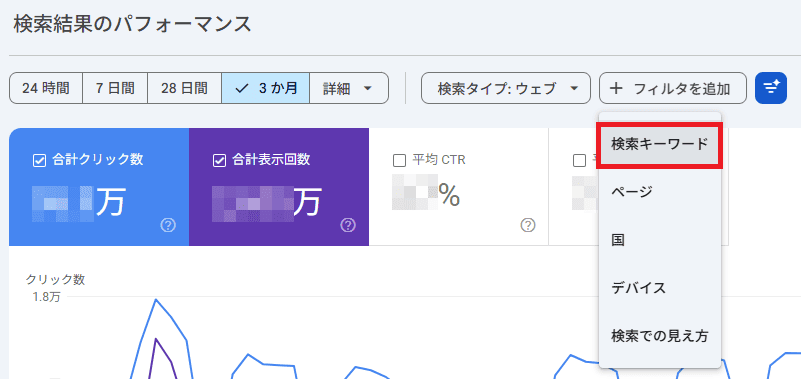Image resolution: width=801 pixels, height=379 pixels.
Task: Click the クリック数 axis label
Action: point(55,279)
